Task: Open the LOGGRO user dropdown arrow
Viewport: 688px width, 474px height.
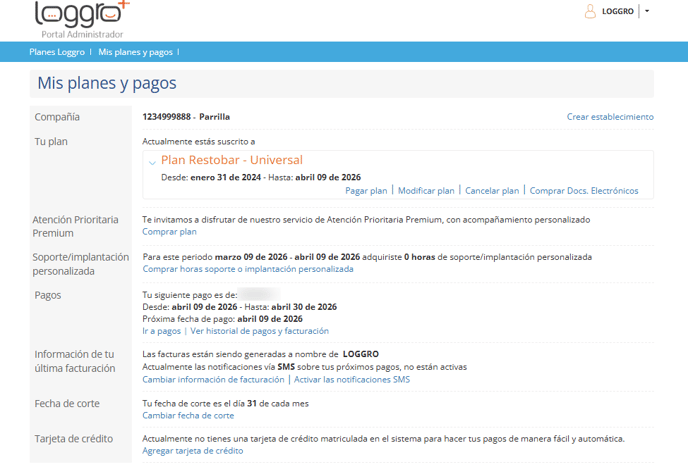Action: point(647,11)
